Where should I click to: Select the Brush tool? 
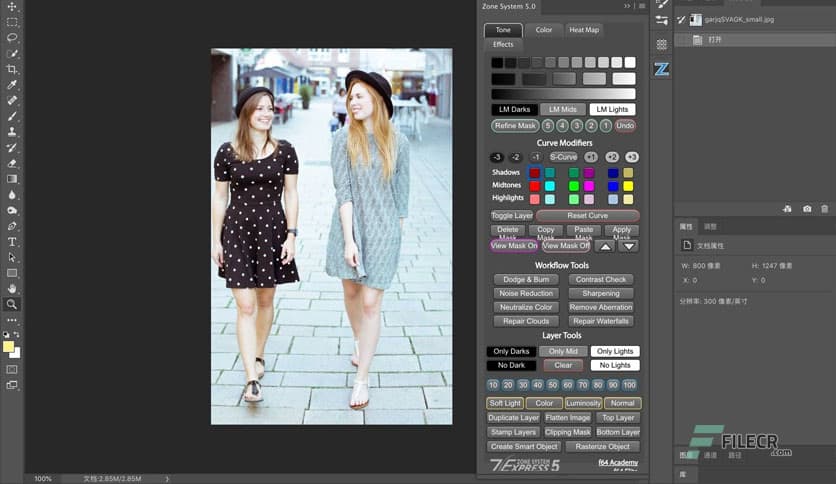click(12, 116)
